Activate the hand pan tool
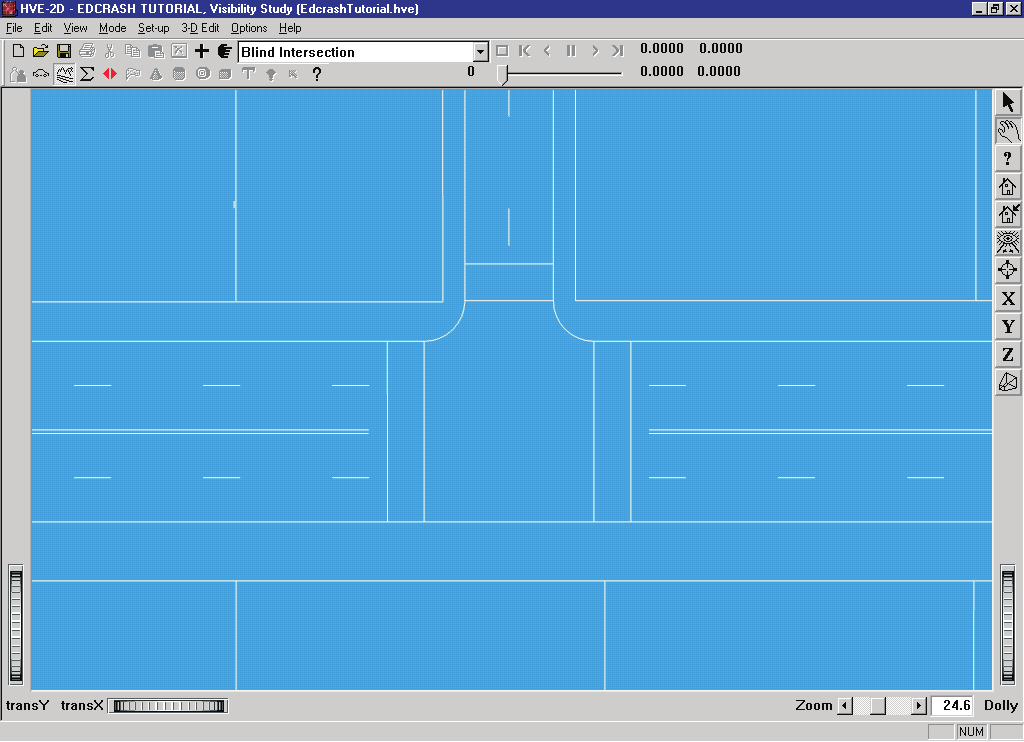This screenshot has height=742, width=1024. point(1008,131)
